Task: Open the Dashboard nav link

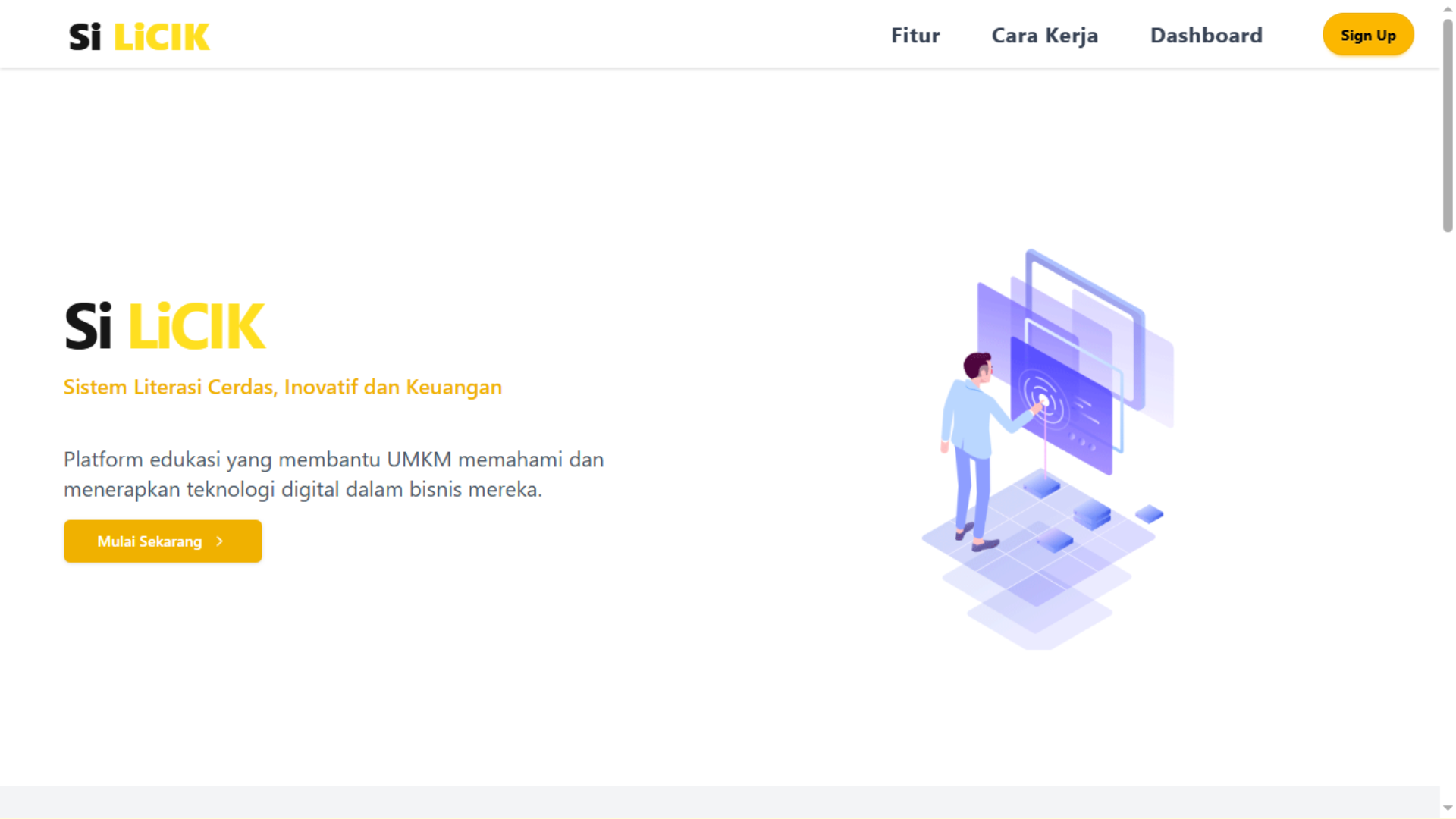Action: click(x=1206, y=36)
